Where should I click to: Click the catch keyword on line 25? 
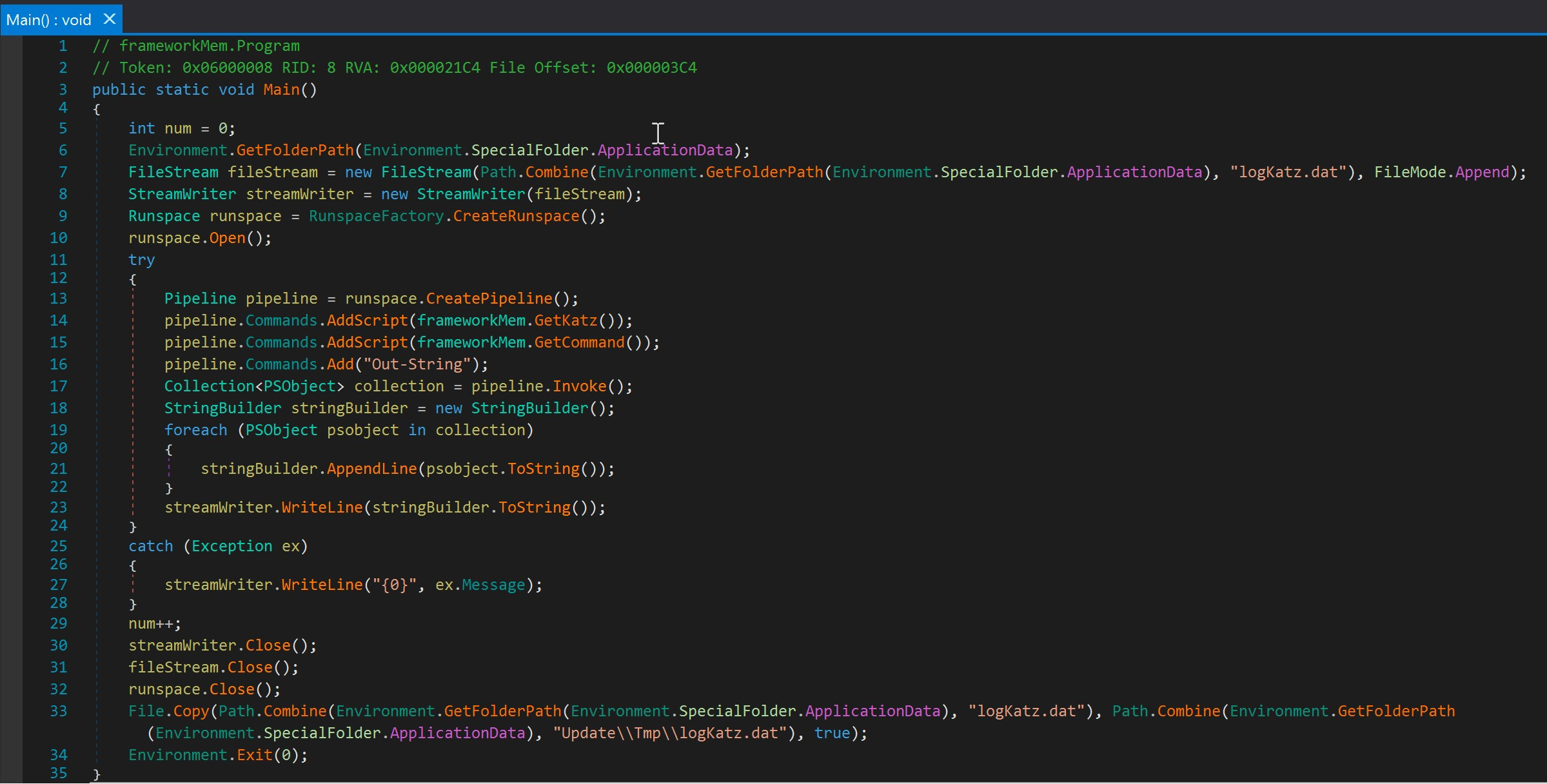[151, 546]
